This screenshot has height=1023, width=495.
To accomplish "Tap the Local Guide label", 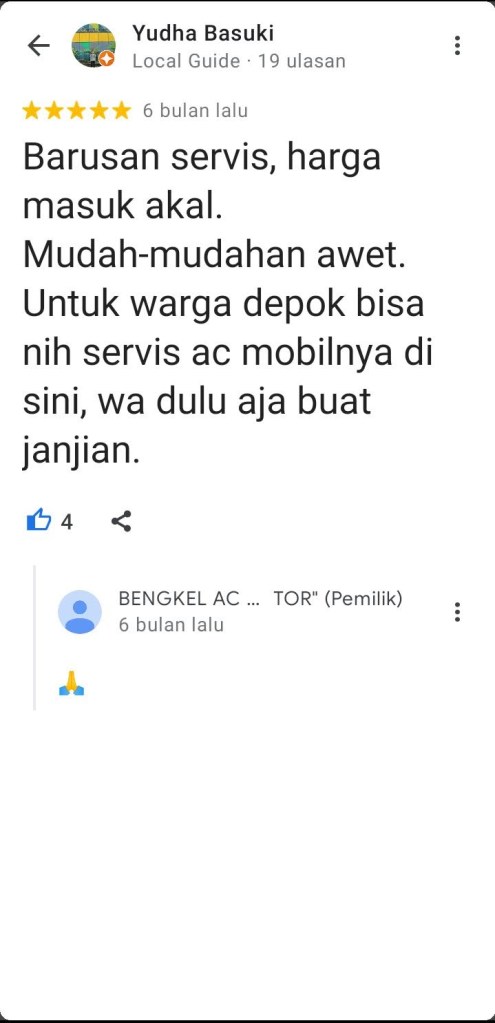I will click(x=186, y=61).
